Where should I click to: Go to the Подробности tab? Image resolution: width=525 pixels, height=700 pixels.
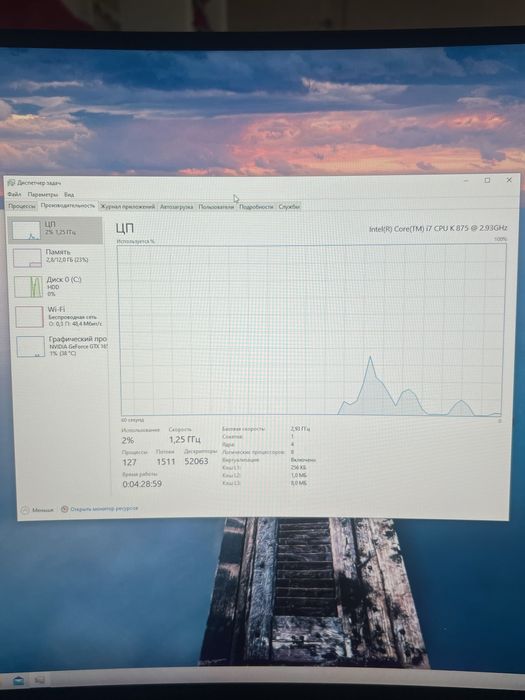pos(256,207)
